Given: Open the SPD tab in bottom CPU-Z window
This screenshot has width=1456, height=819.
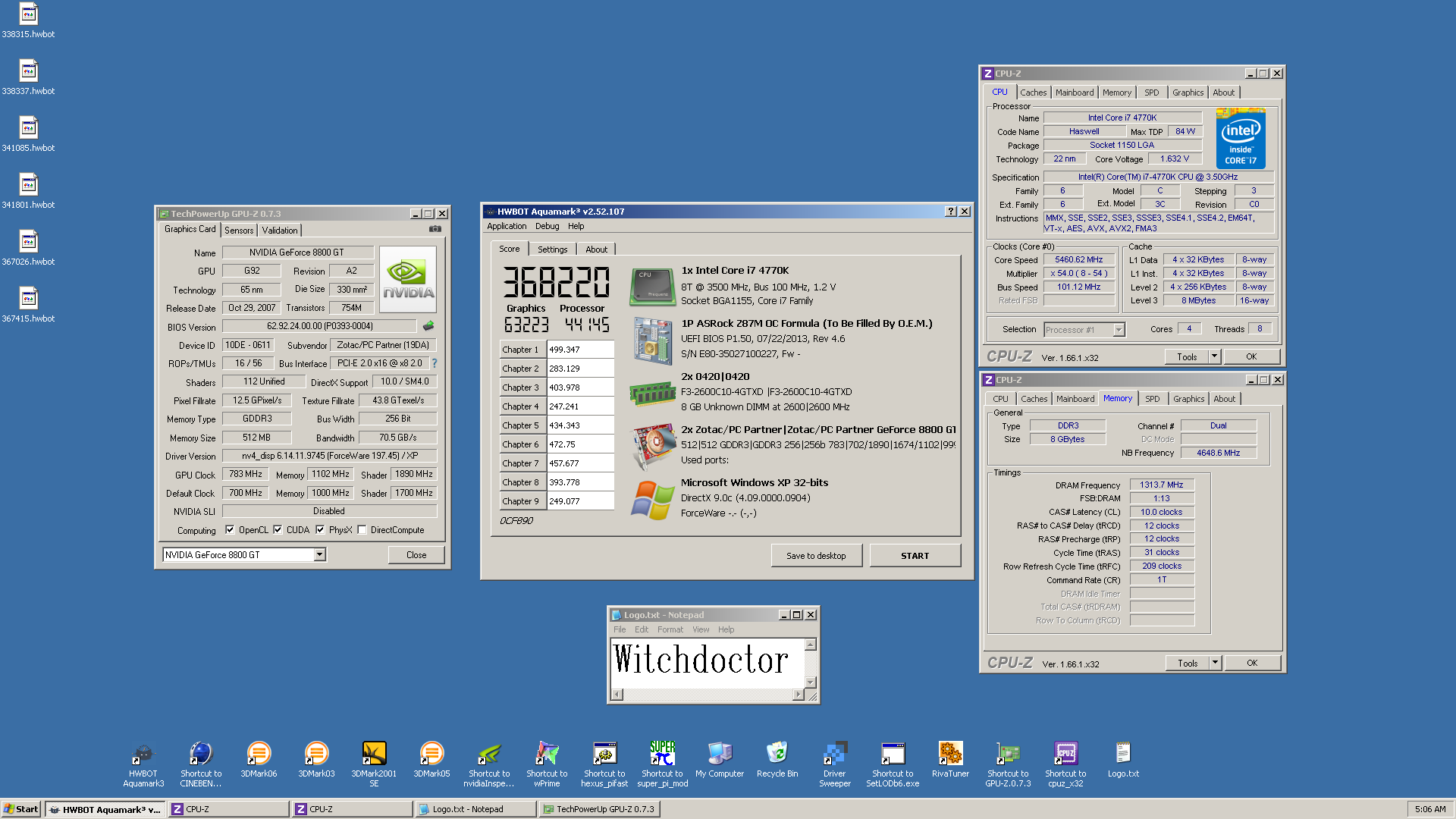Looking at the screenshot, I should pos(1153,399).
